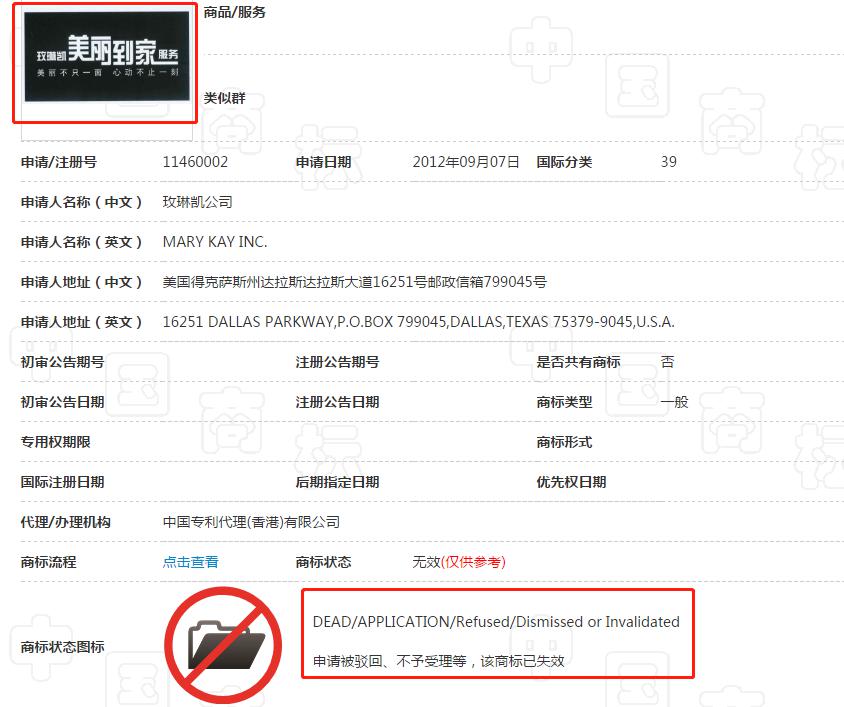The height and width of the screenshot is (707, 844).
Task: Click the trademark status value 无效
Action: pos(425,562)
